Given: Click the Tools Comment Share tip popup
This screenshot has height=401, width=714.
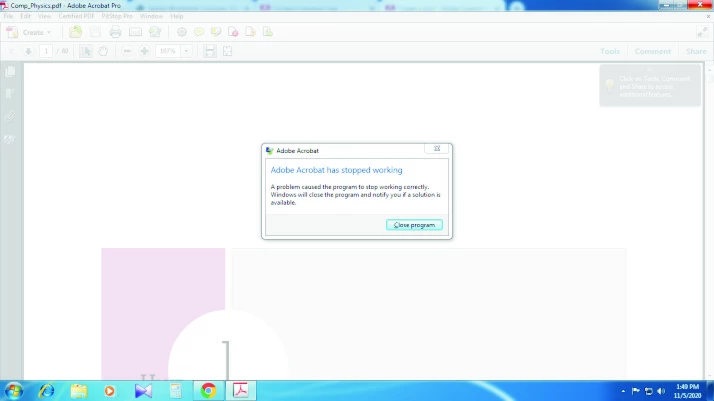Looking at the screenshot, I should coord(650,86).
